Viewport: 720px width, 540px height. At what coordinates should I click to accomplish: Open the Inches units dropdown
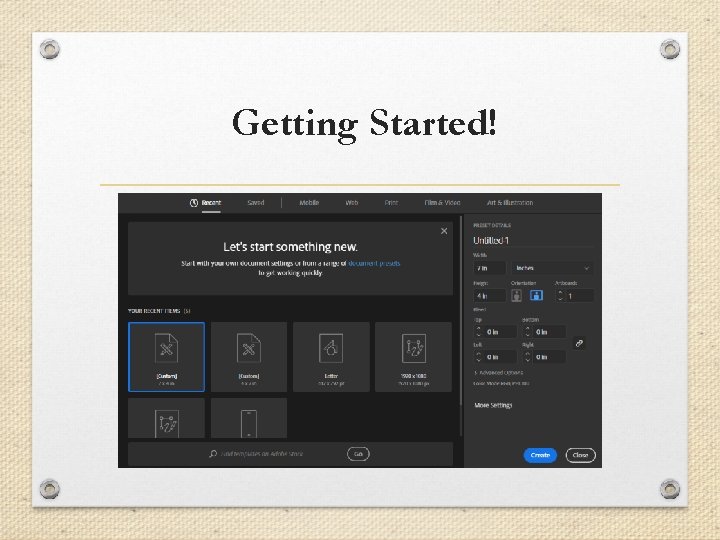click(x=552, y=268)
